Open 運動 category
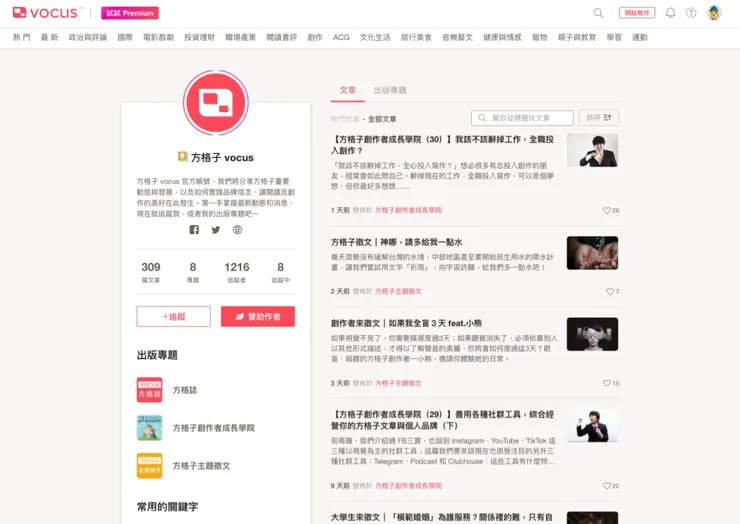Screen dimensions: 740x524 point(640,37)
